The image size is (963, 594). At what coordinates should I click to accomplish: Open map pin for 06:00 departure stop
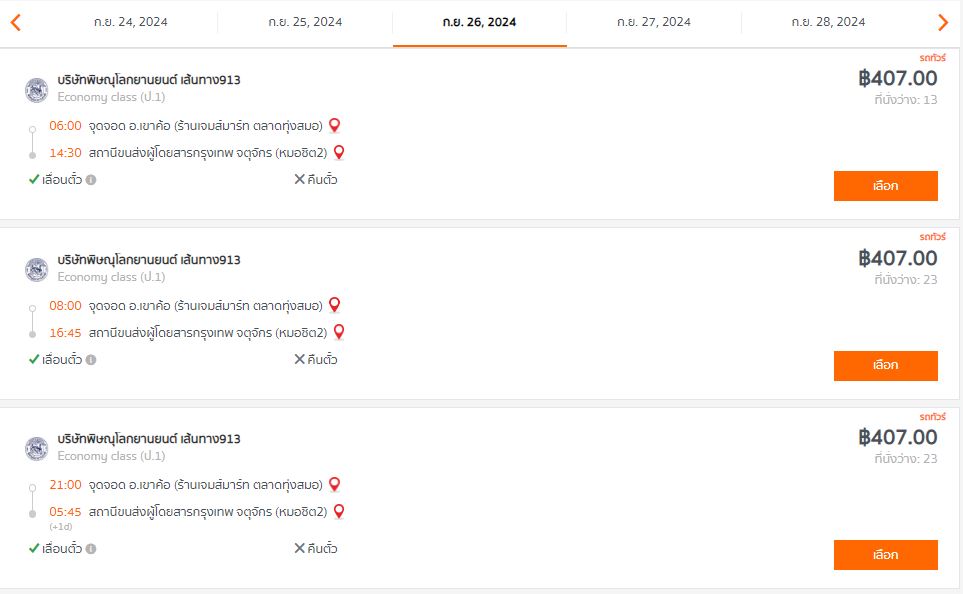[335, 125]
